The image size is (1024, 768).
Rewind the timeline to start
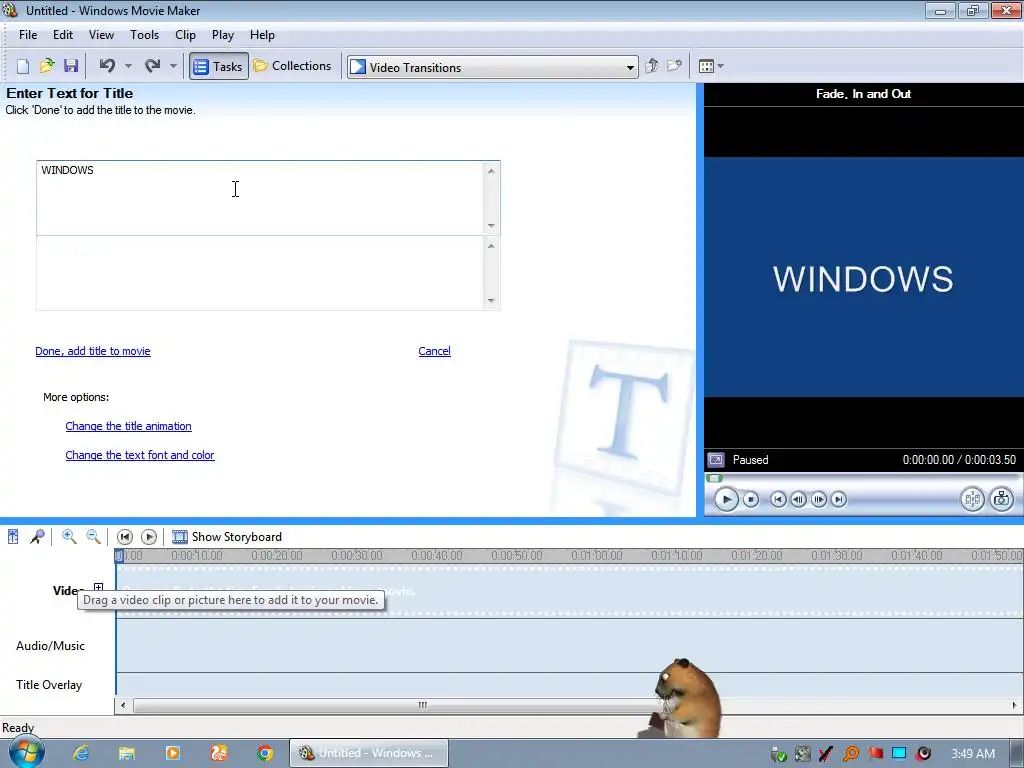coord(124,537)
